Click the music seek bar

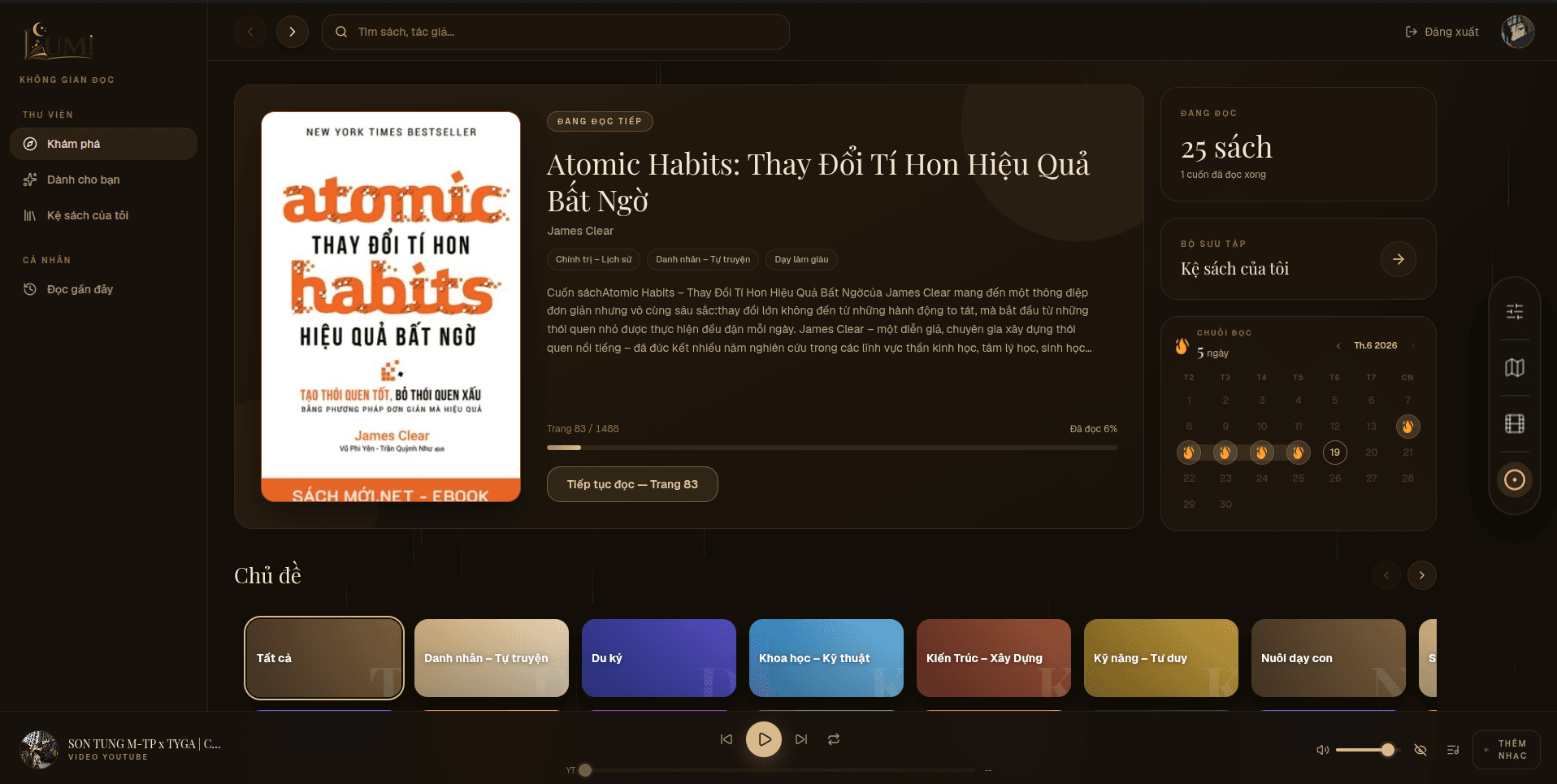point(780,770)
